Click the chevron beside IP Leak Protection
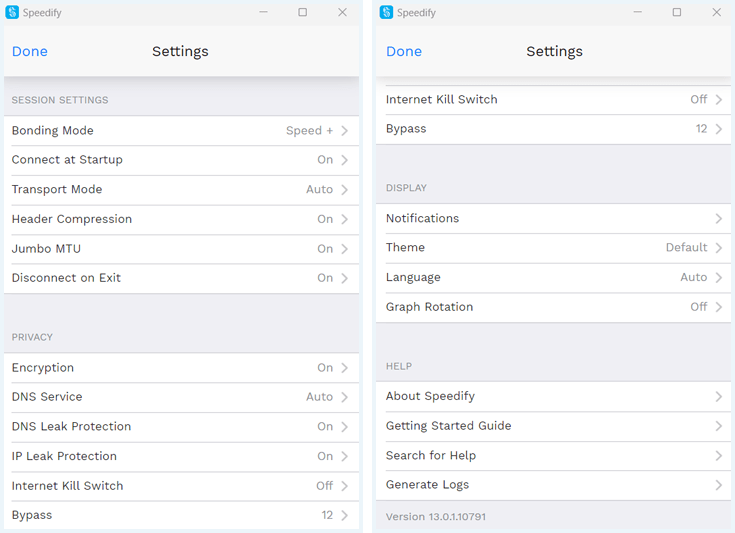This screenshot has height=533, width=735. point(345,456)
